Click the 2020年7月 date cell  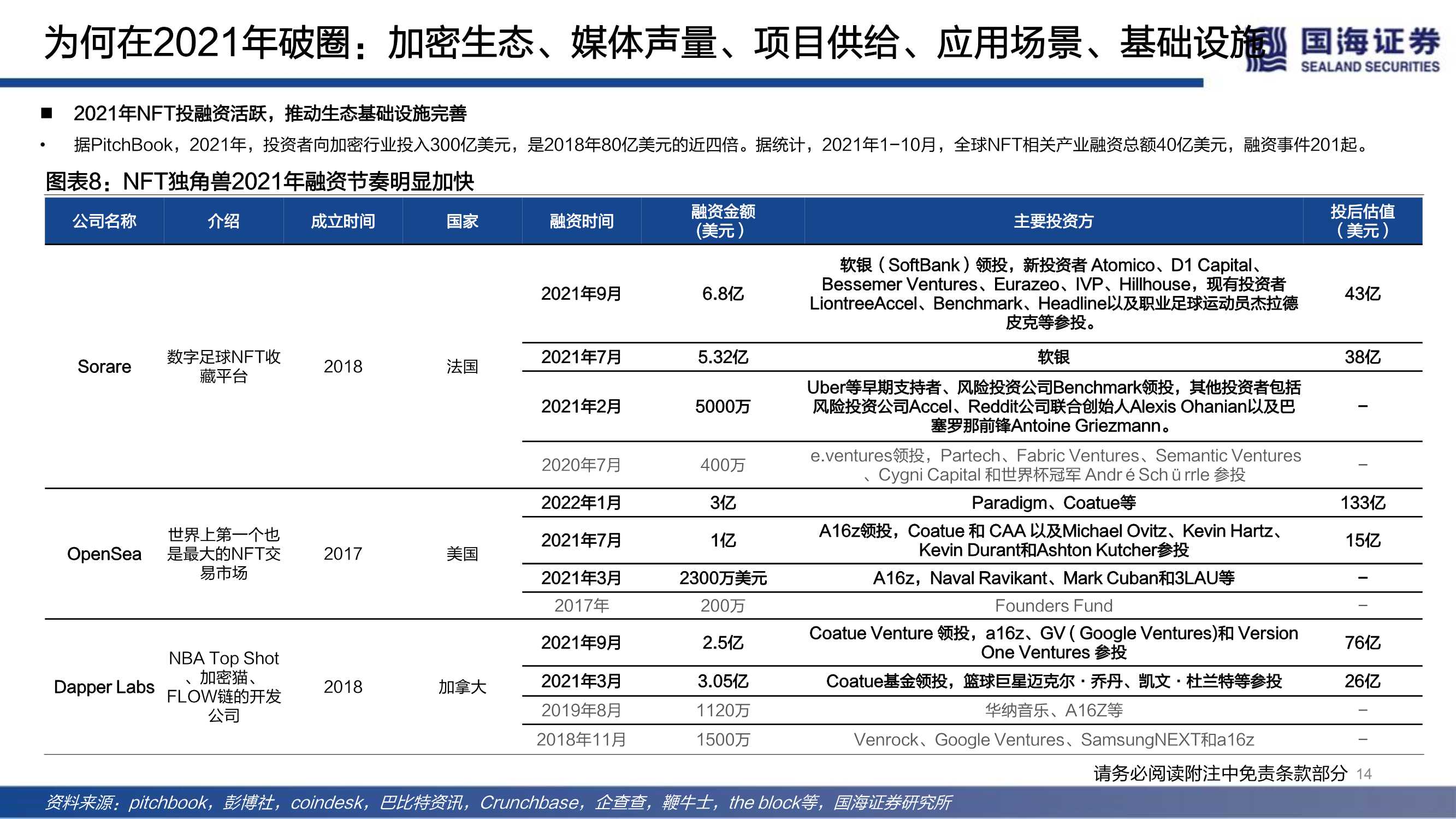581,465
